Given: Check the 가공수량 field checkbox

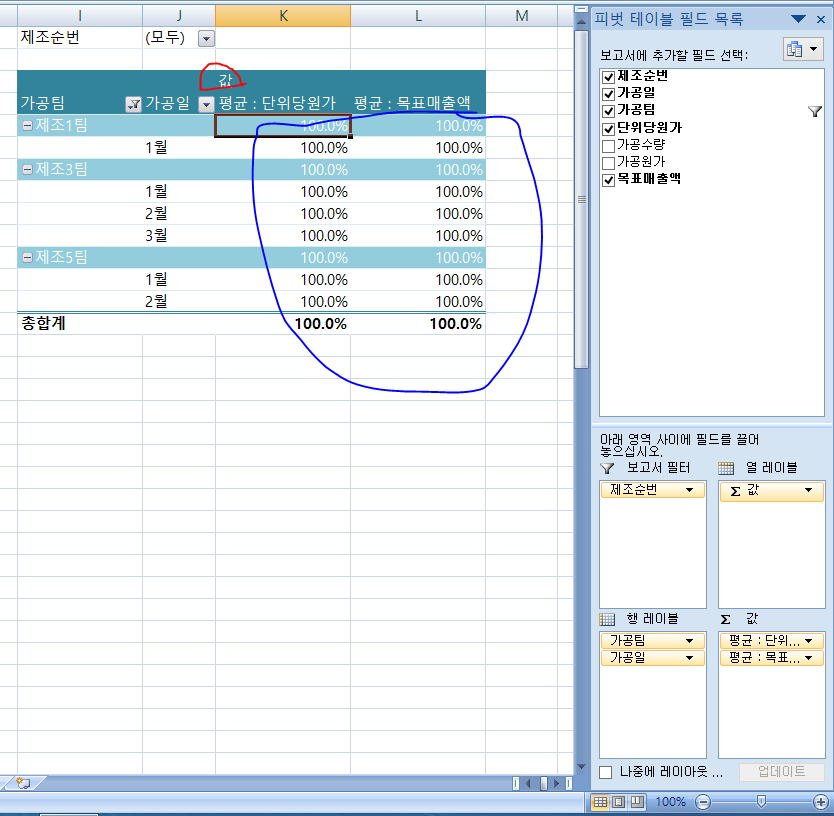Looking at the screenshot, I should [608, 145].
